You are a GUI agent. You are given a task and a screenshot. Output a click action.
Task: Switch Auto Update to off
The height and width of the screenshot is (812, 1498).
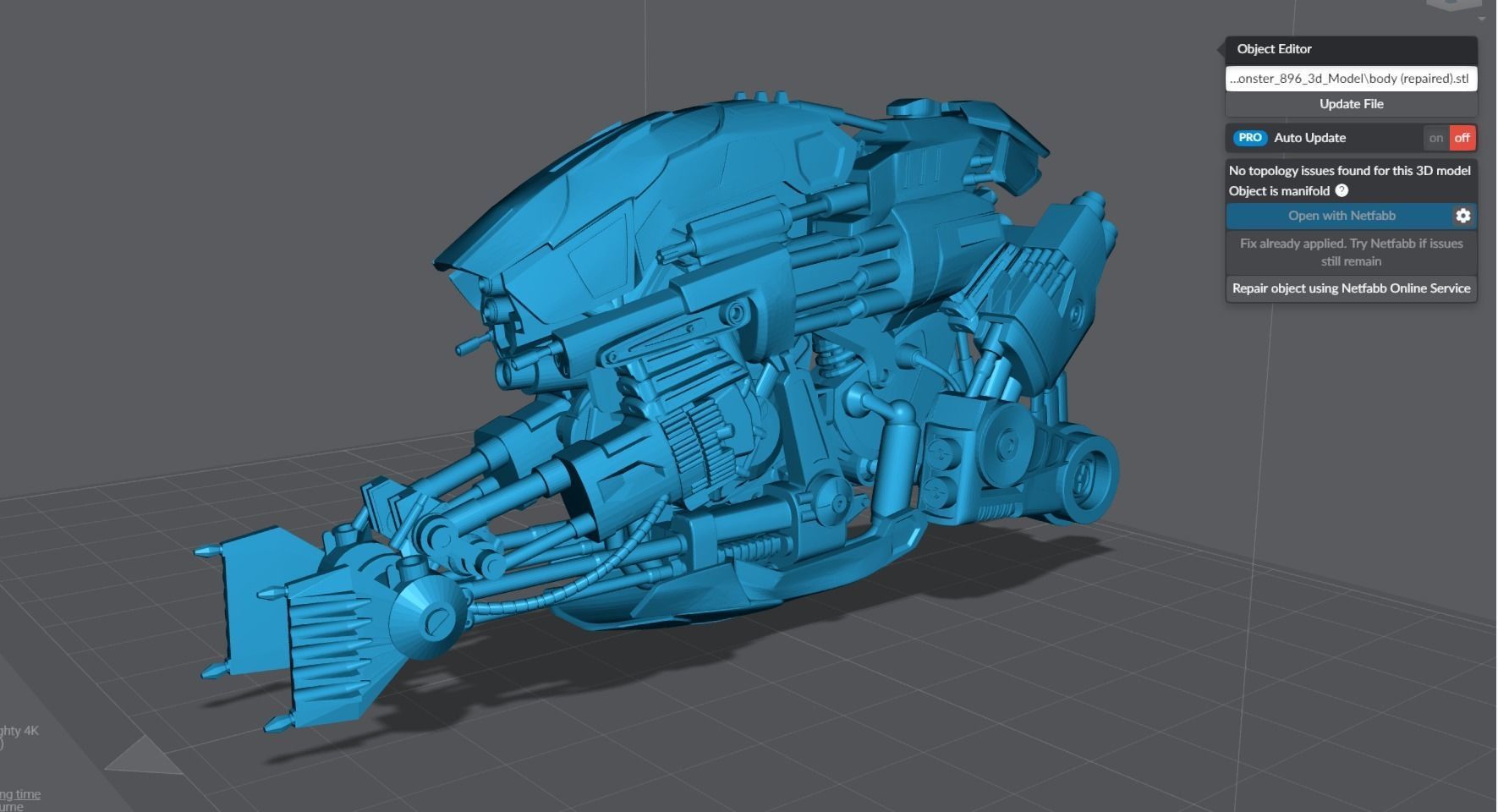click(x=1462, y=138)
